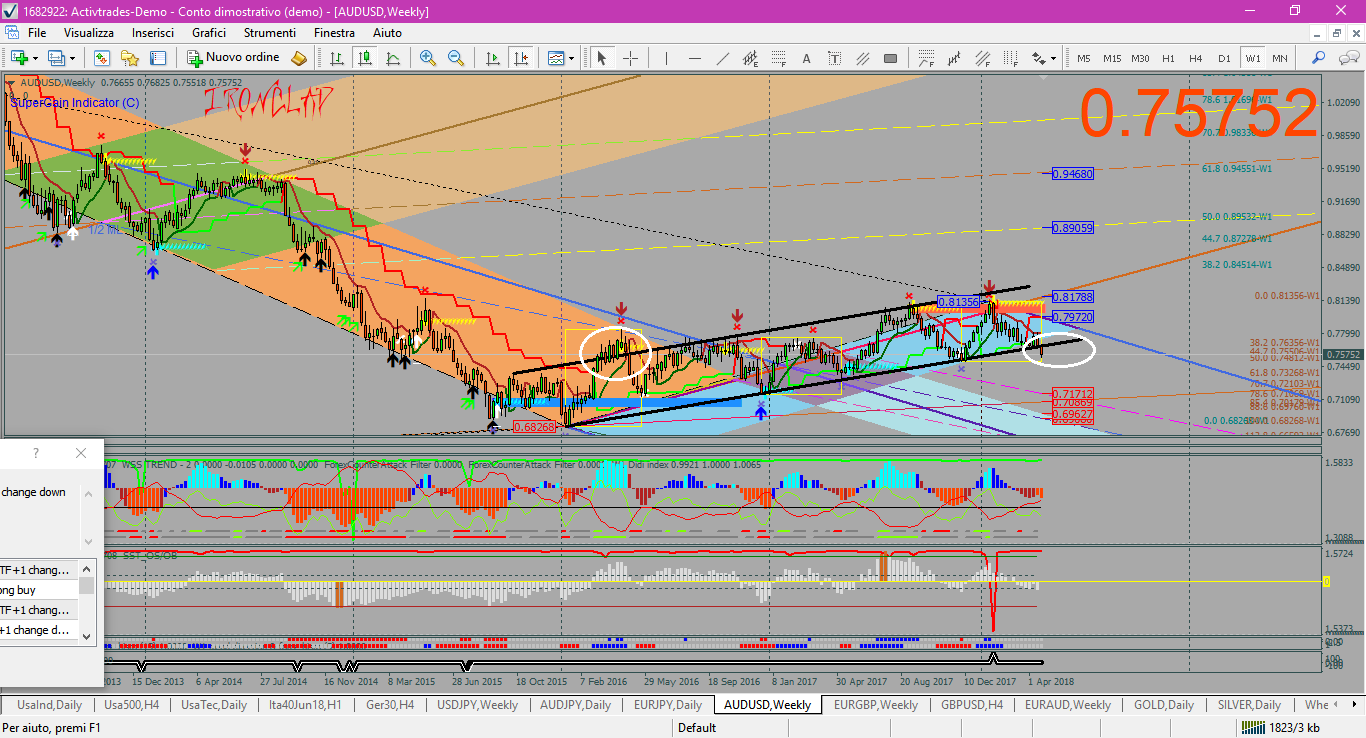The image size is (1366, 738).
Task: Select the text label 'T' tool
Action: [x=835, y=58]
